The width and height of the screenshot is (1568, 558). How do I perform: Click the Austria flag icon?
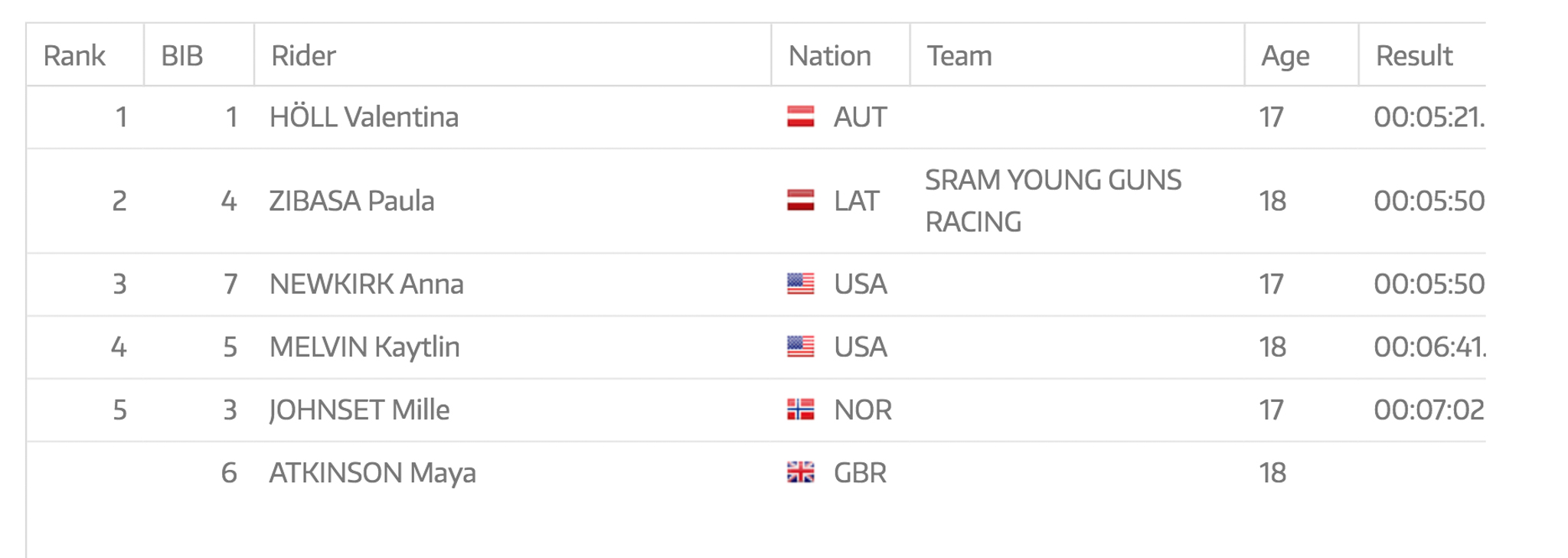(x=800, y=117)
